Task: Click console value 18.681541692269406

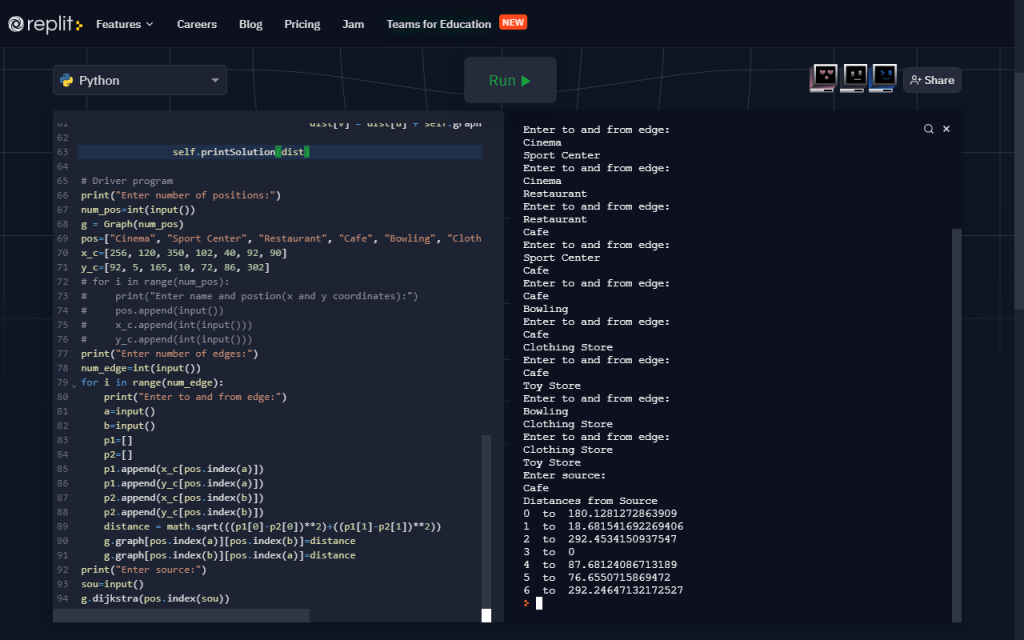Action: click(626, 526)
